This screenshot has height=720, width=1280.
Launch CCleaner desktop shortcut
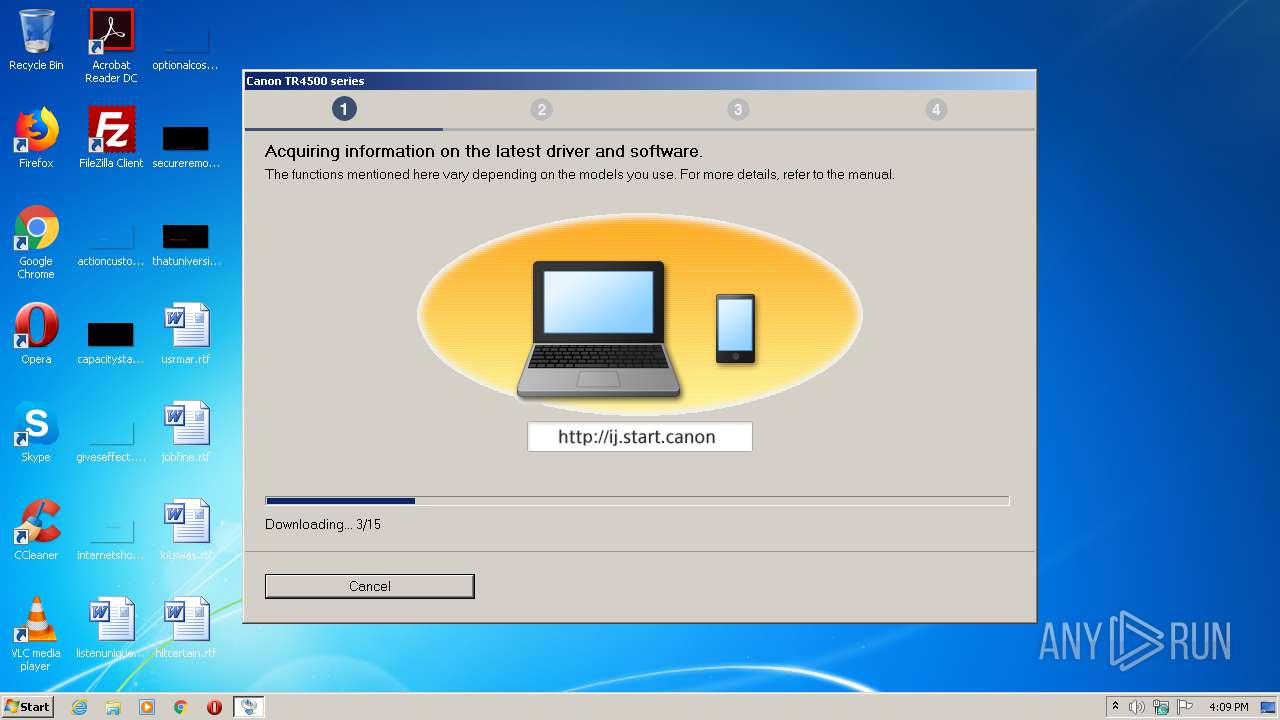(36, 530)
